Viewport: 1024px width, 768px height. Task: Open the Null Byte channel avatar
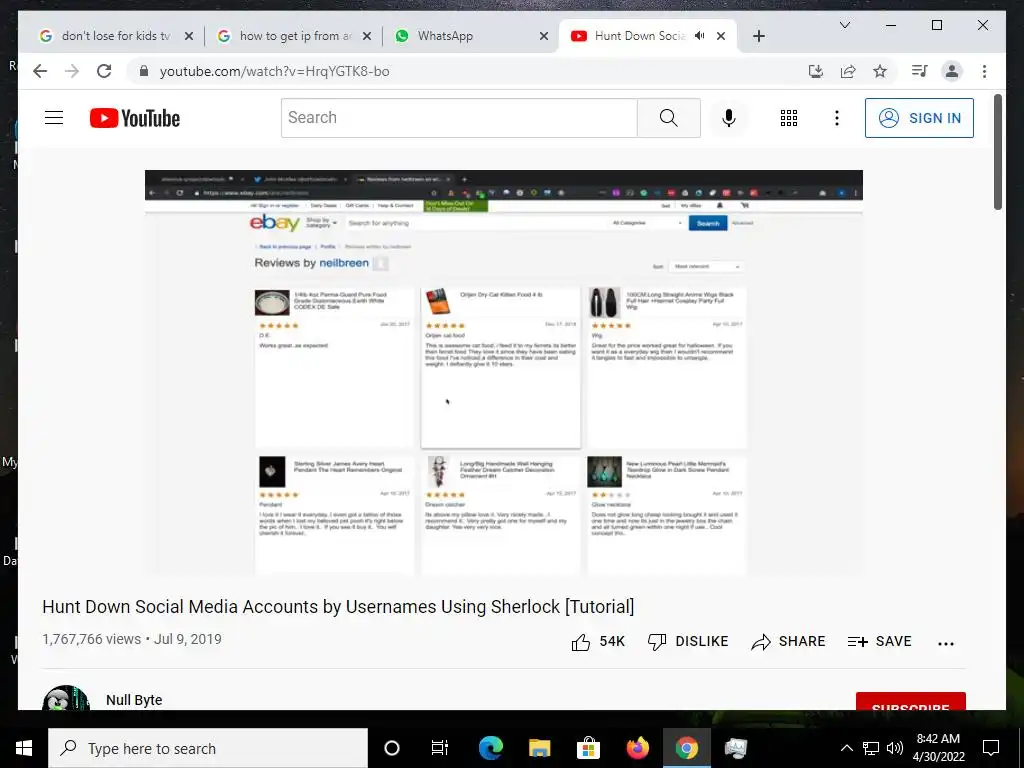[x=65, y=697]
